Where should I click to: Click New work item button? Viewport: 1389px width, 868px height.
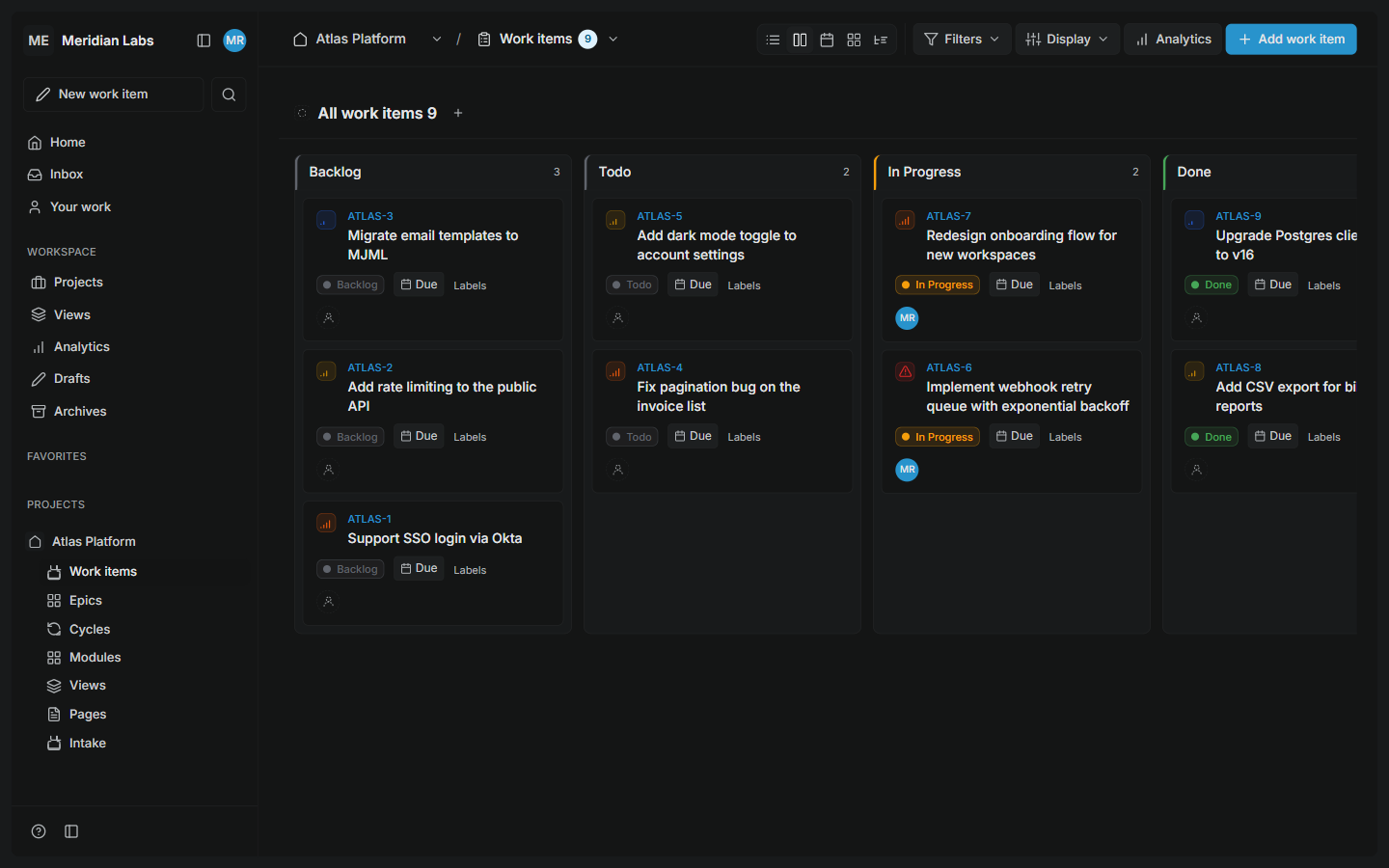click(x=114, y=95)
